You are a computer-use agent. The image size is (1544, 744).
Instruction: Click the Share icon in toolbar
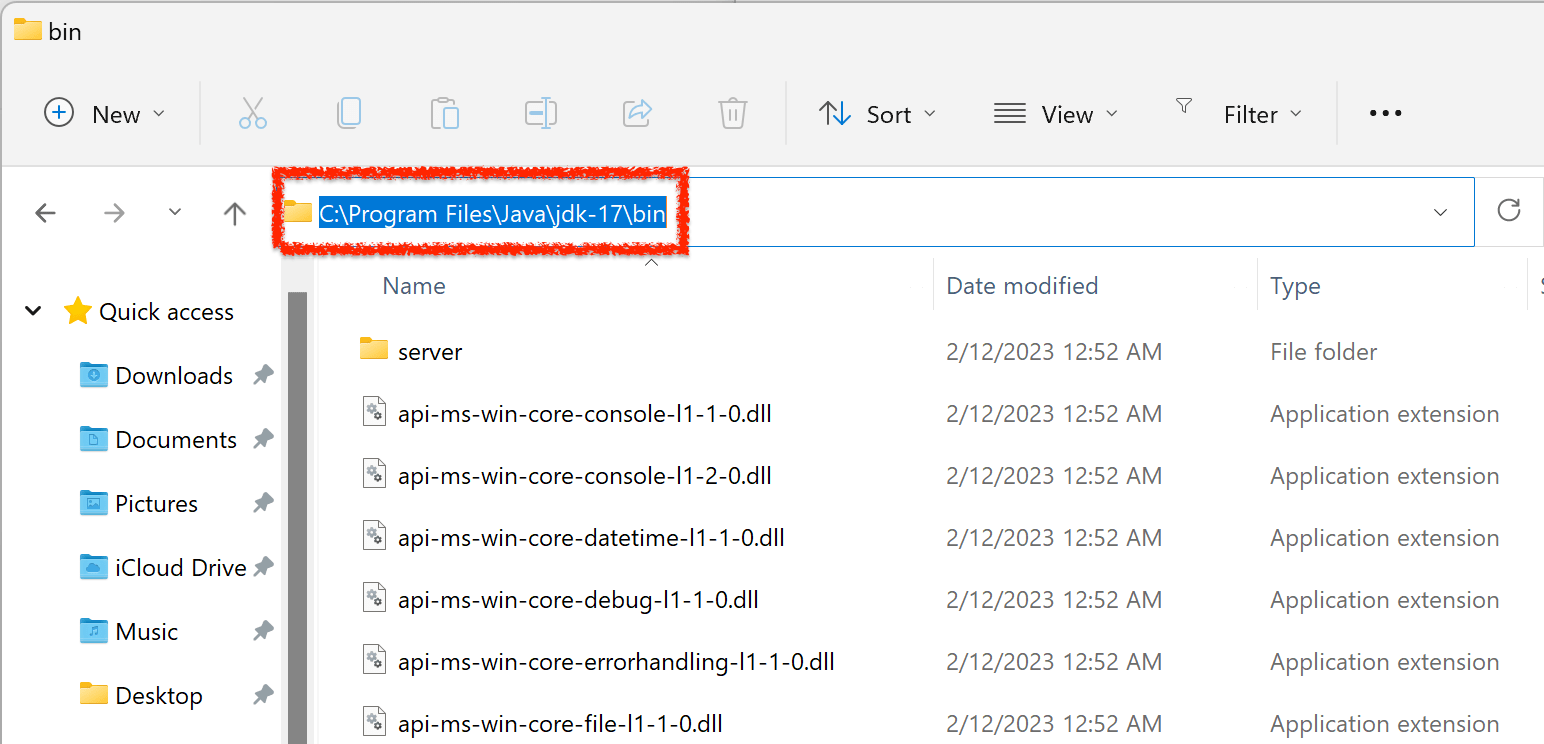(637, 113)
